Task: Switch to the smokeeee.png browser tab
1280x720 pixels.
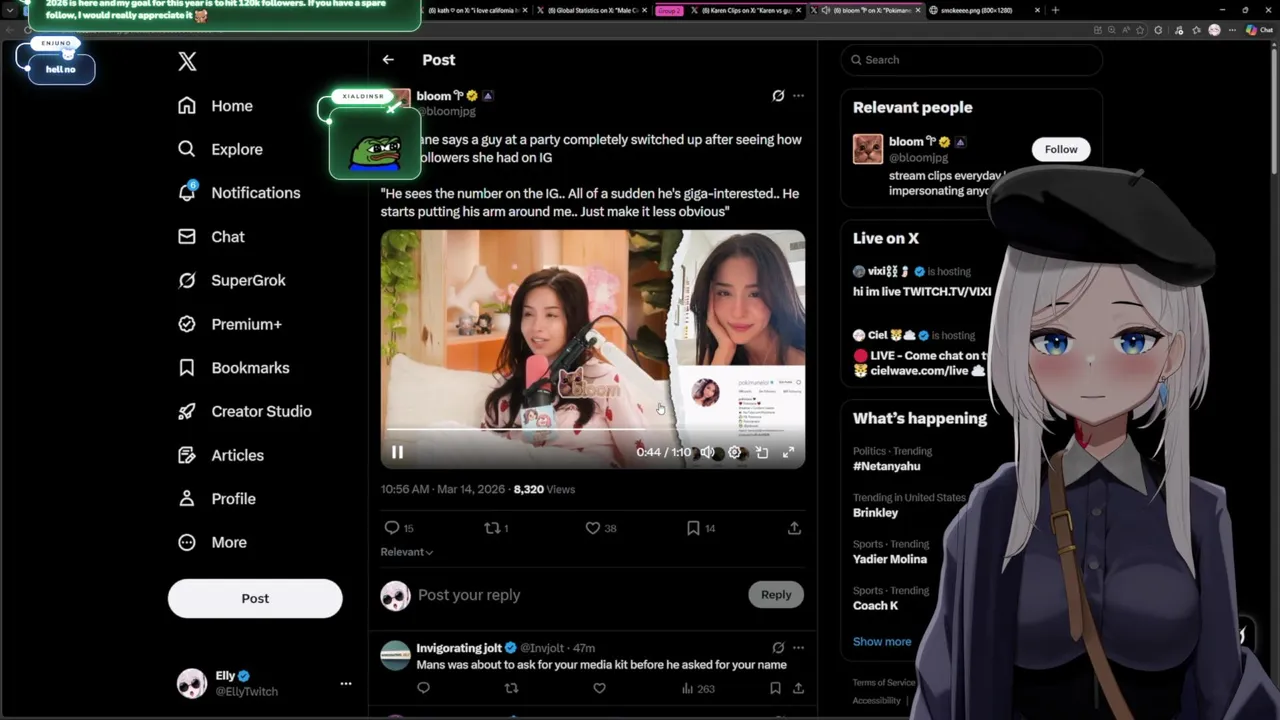Action: [985, 10]
